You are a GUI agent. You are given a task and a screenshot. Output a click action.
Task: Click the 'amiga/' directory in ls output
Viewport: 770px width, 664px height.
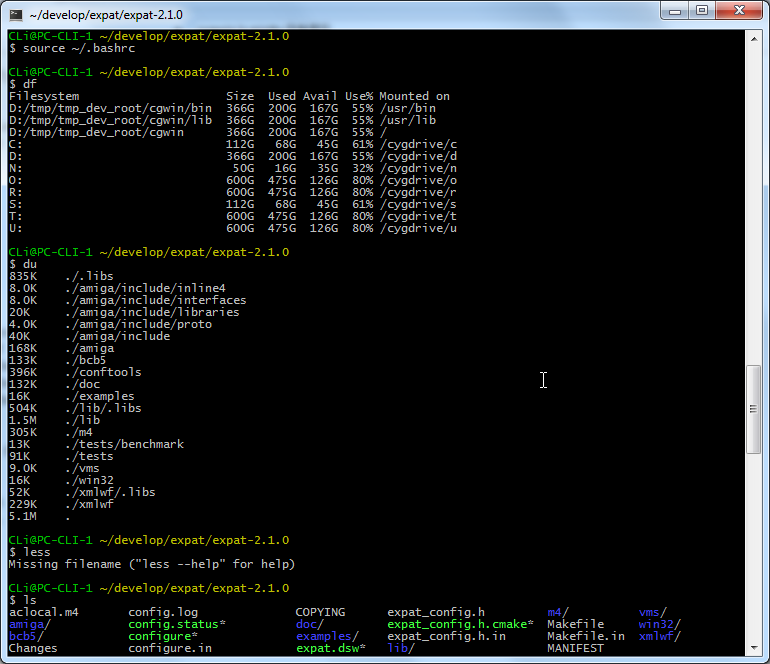click(x=30, y=624)
